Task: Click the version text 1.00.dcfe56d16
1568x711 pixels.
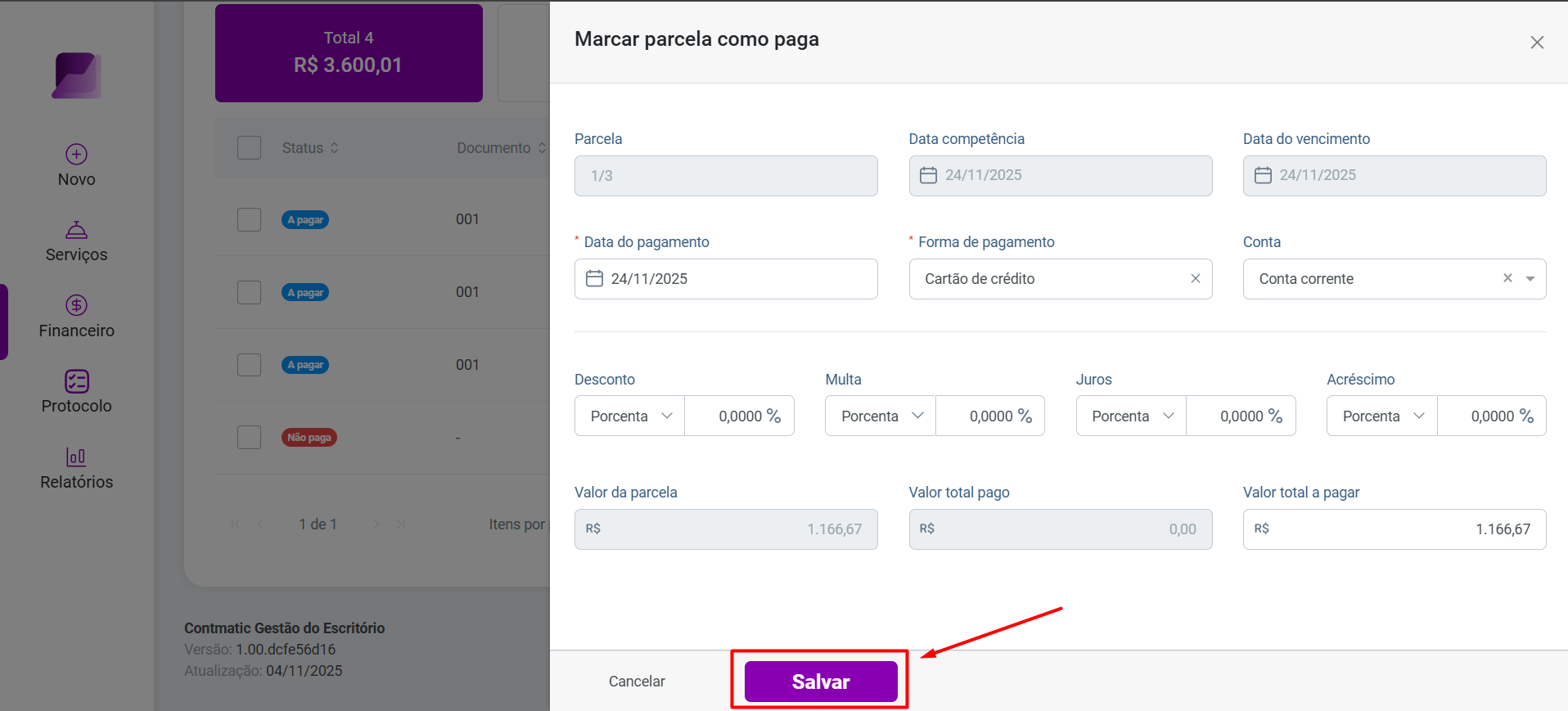Action: [x=286, y=650]
